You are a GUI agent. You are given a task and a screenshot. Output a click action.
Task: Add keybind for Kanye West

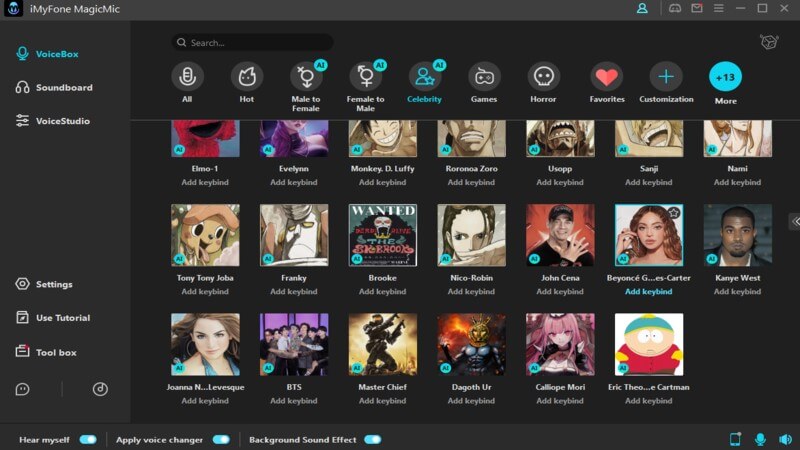tap(737, 291)
